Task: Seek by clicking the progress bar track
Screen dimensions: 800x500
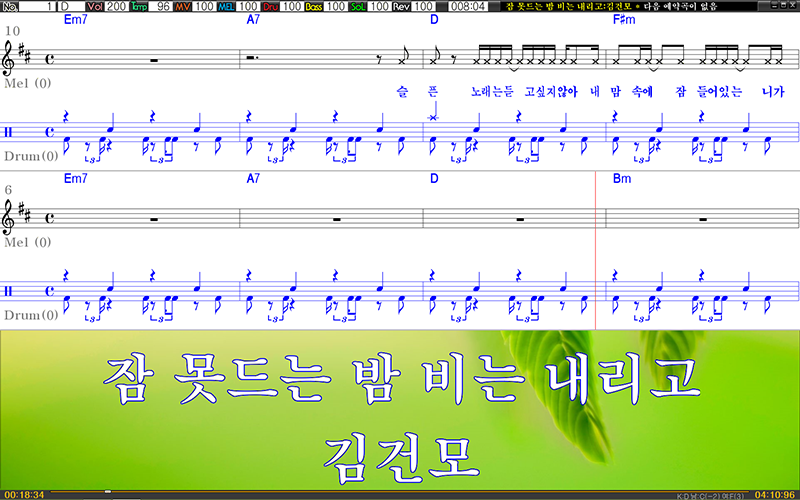Action: [x=401, y=492]
